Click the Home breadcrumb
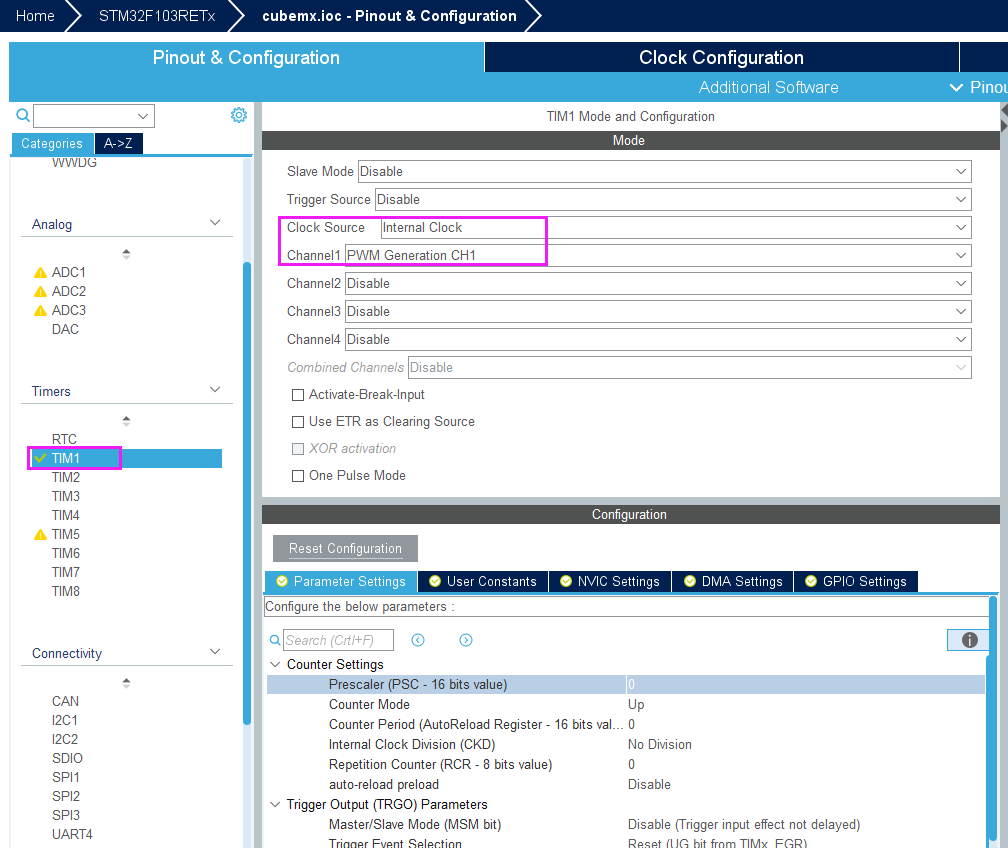1008x848 pixels. (35, 16)
